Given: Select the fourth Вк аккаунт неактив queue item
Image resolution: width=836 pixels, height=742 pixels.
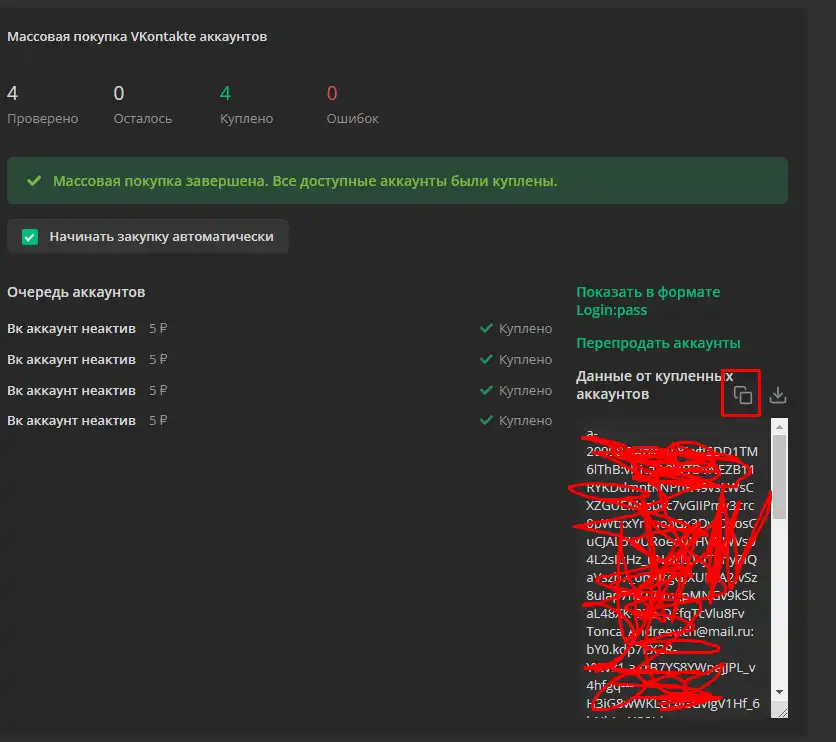Looking at the screenshot, I should point(71,421).
